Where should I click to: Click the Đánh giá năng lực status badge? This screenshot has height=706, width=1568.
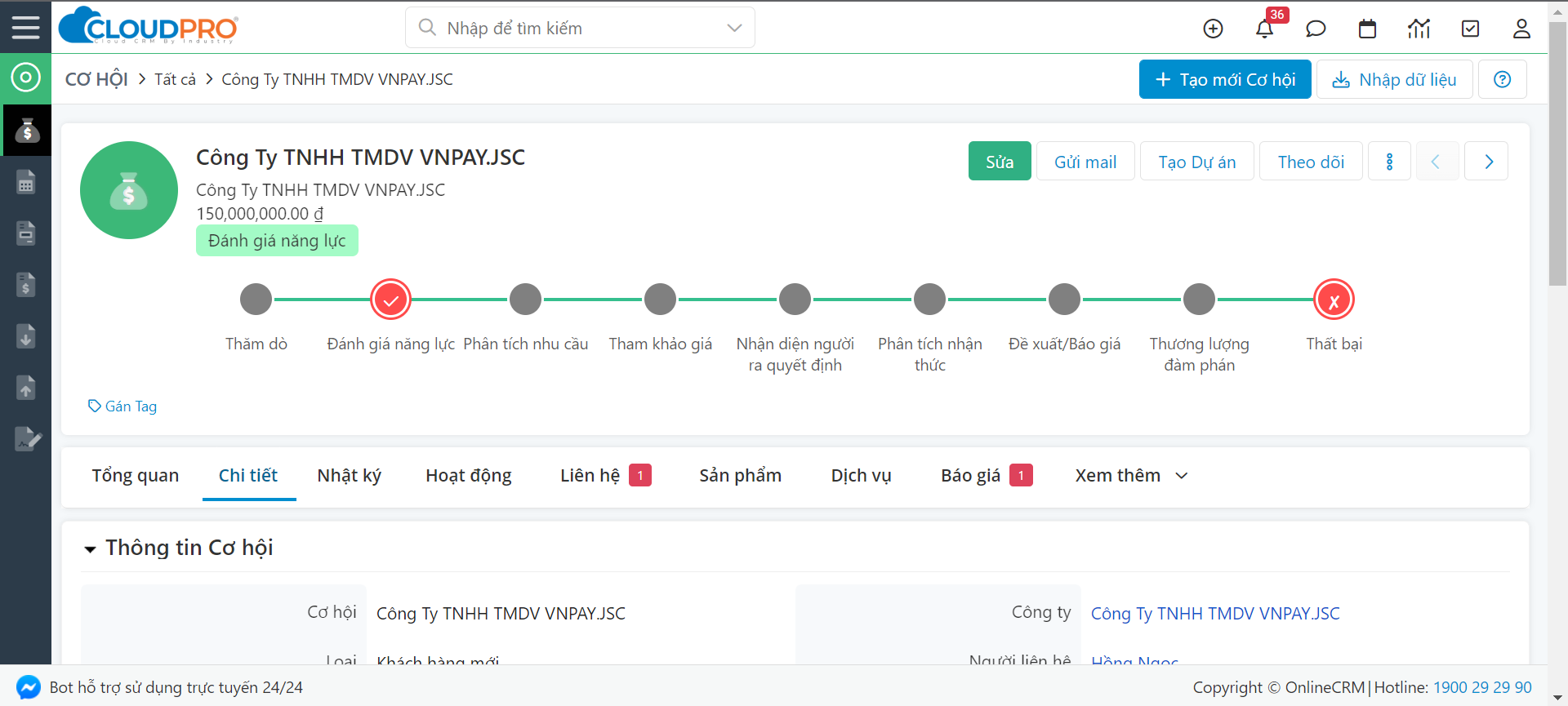[277, 241]
